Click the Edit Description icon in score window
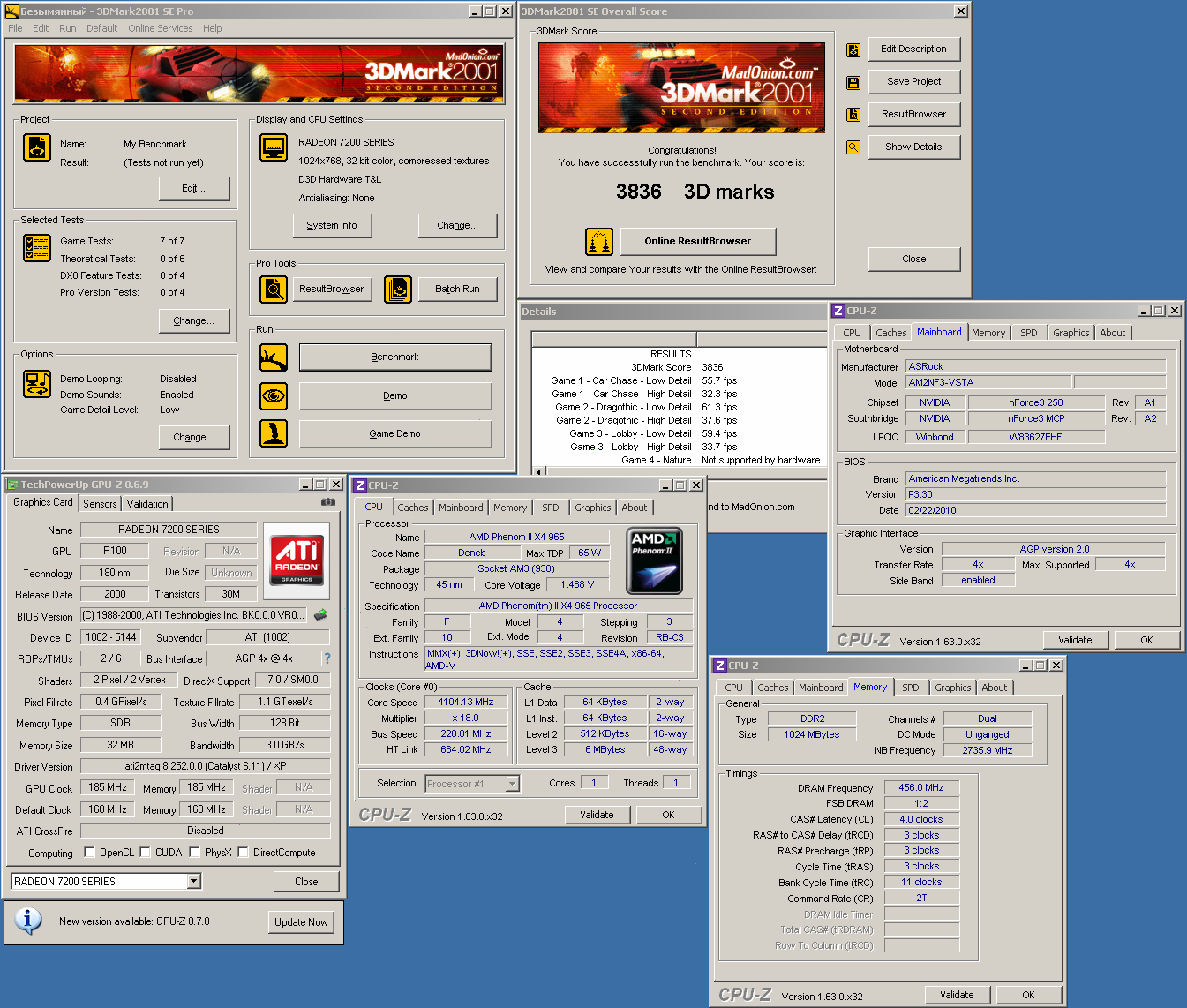Screen dimensions: 1187x1008 pyautogui.click(x=853, y=49)
